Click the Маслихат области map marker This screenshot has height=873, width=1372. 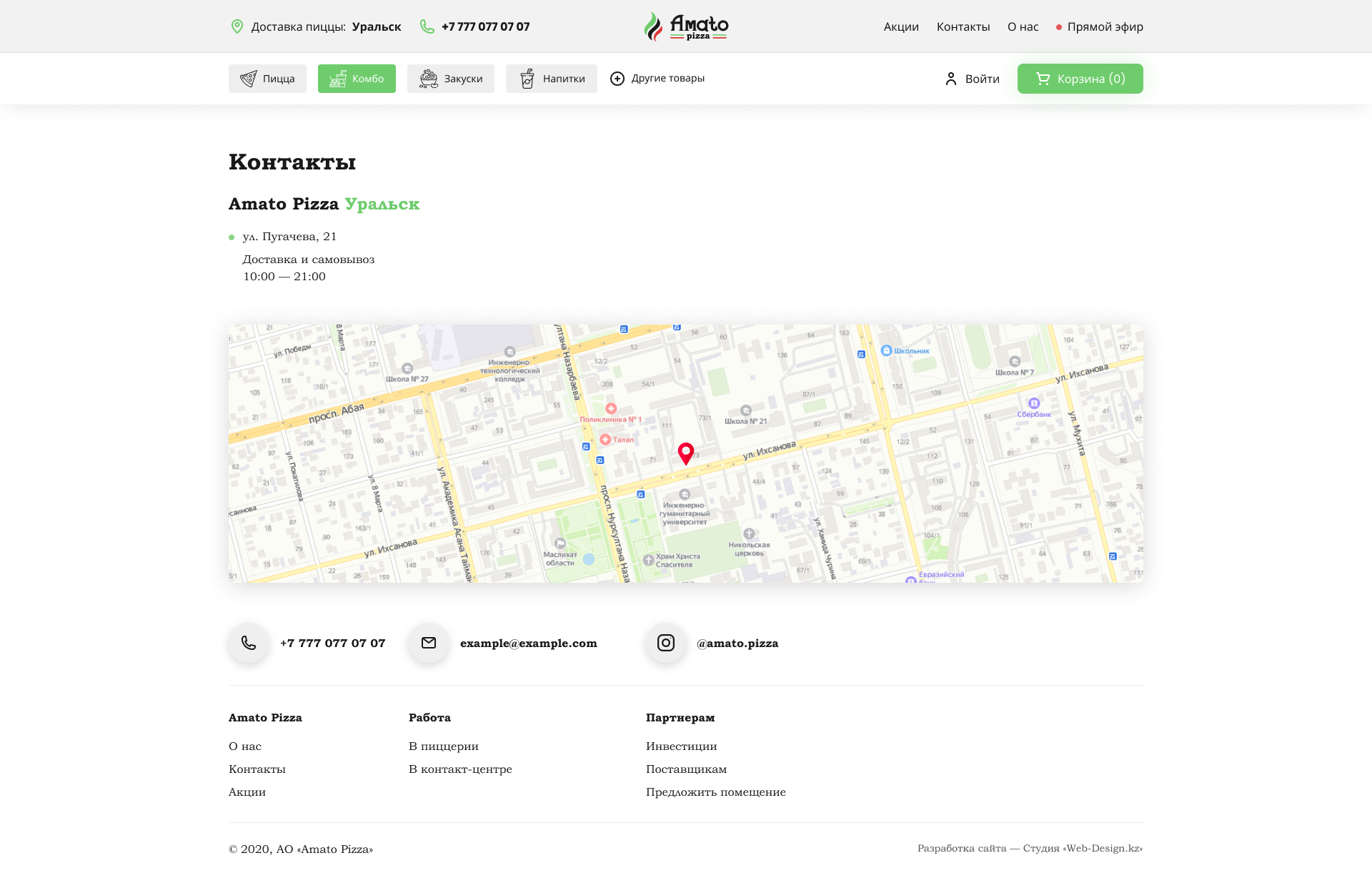tap(560, 543)
